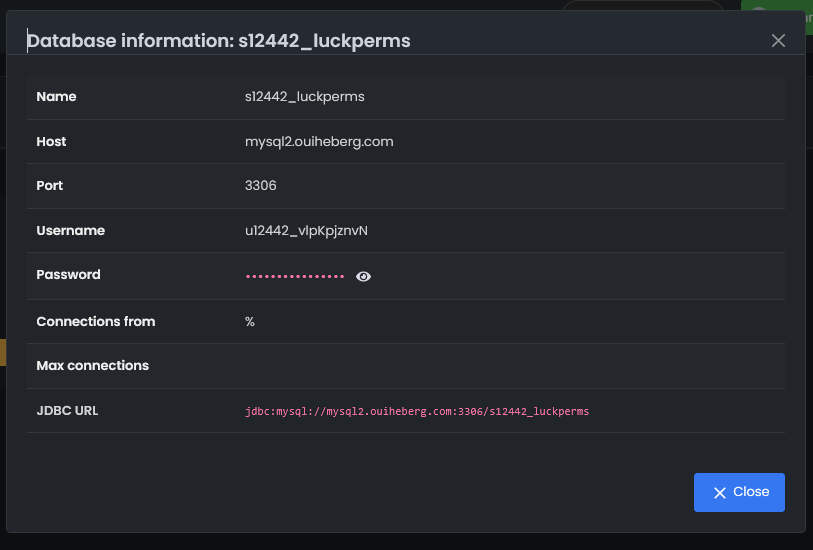
Task: Click the Database information dialog title
Action: [x=218, y=41]
